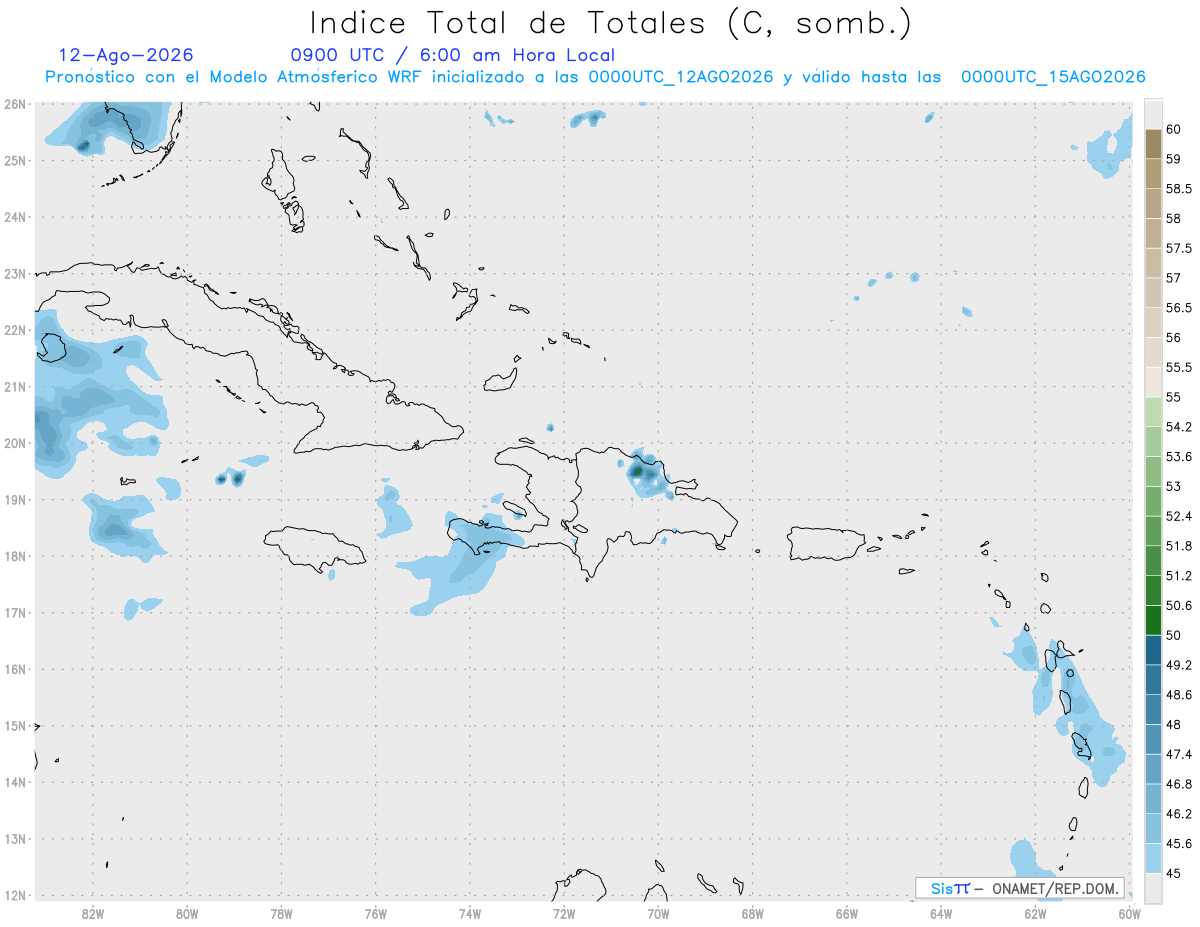
Task: Click the colorbar value label 57.5
Action: (1179, 248)
